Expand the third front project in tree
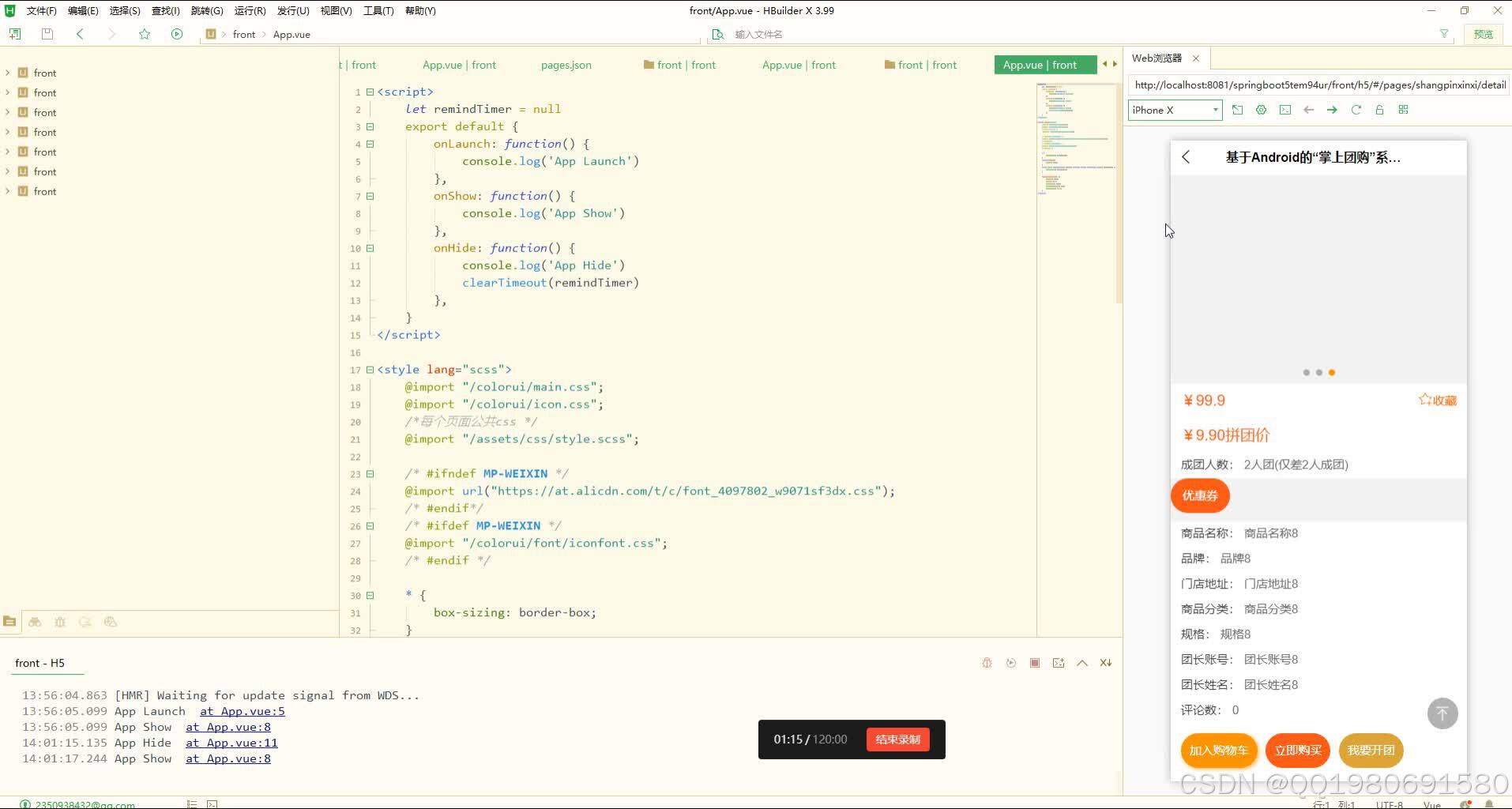Image resolution: width=1512 pixels, height=809 pixels. coord(8,112)
